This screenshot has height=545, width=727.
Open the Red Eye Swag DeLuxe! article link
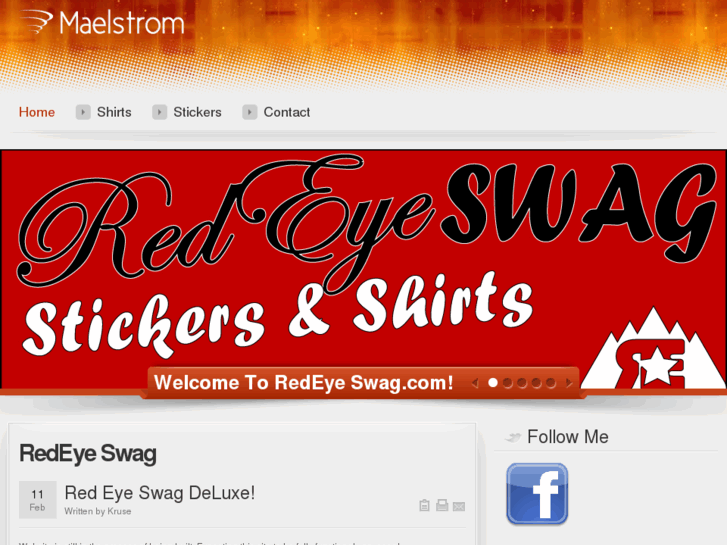pyautogui.click(x=160, y=493)
